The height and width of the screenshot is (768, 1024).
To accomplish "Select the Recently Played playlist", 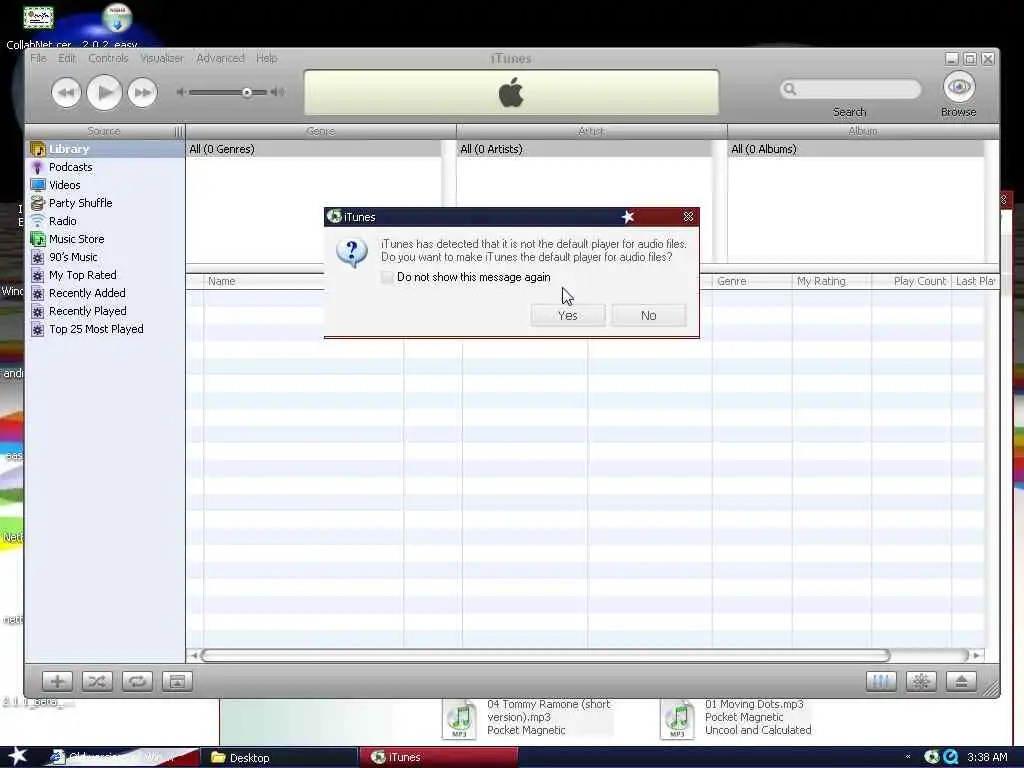I will (105, 311).
